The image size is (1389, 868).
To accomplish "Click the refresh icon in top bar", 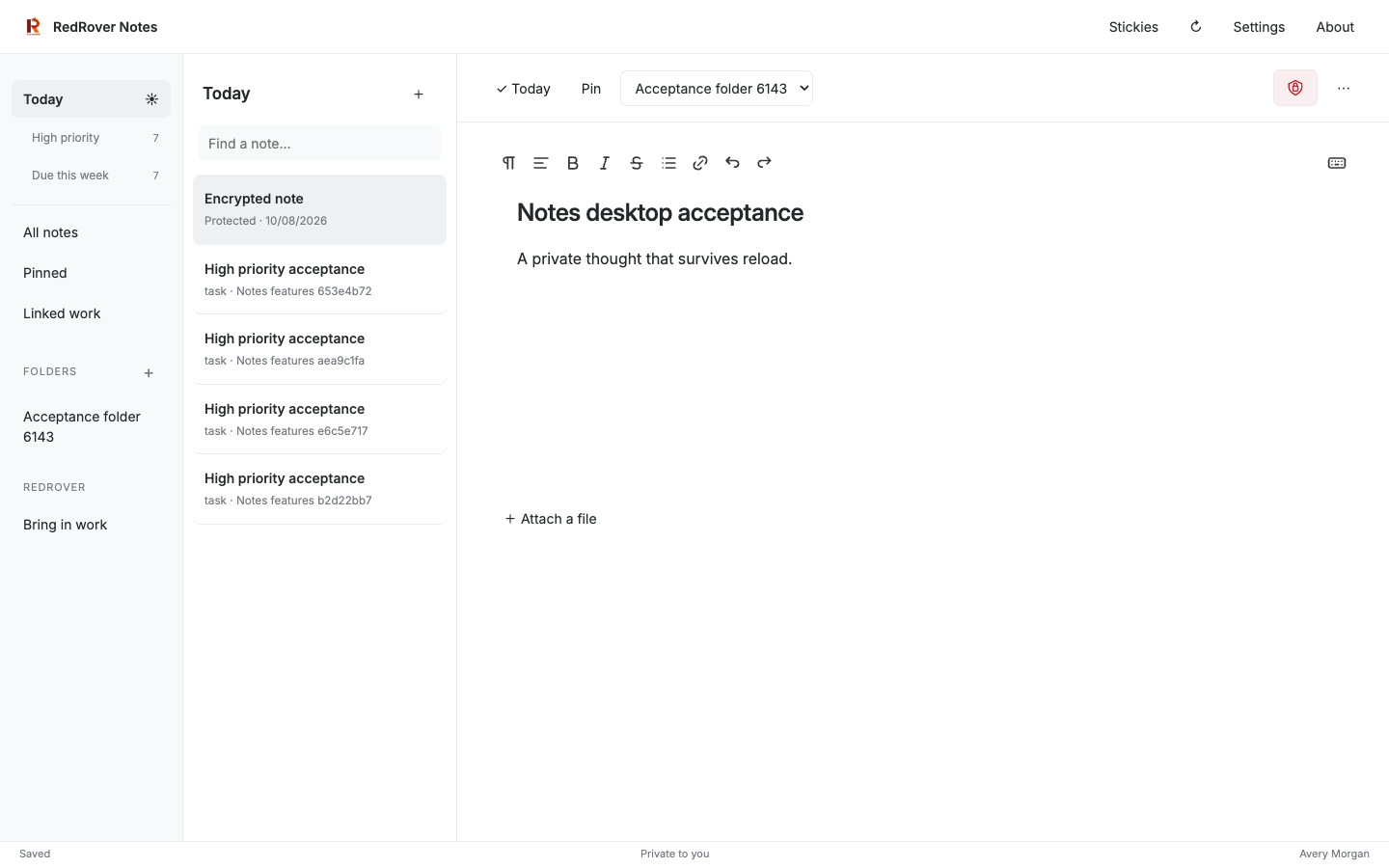I will coord(1196,27).
